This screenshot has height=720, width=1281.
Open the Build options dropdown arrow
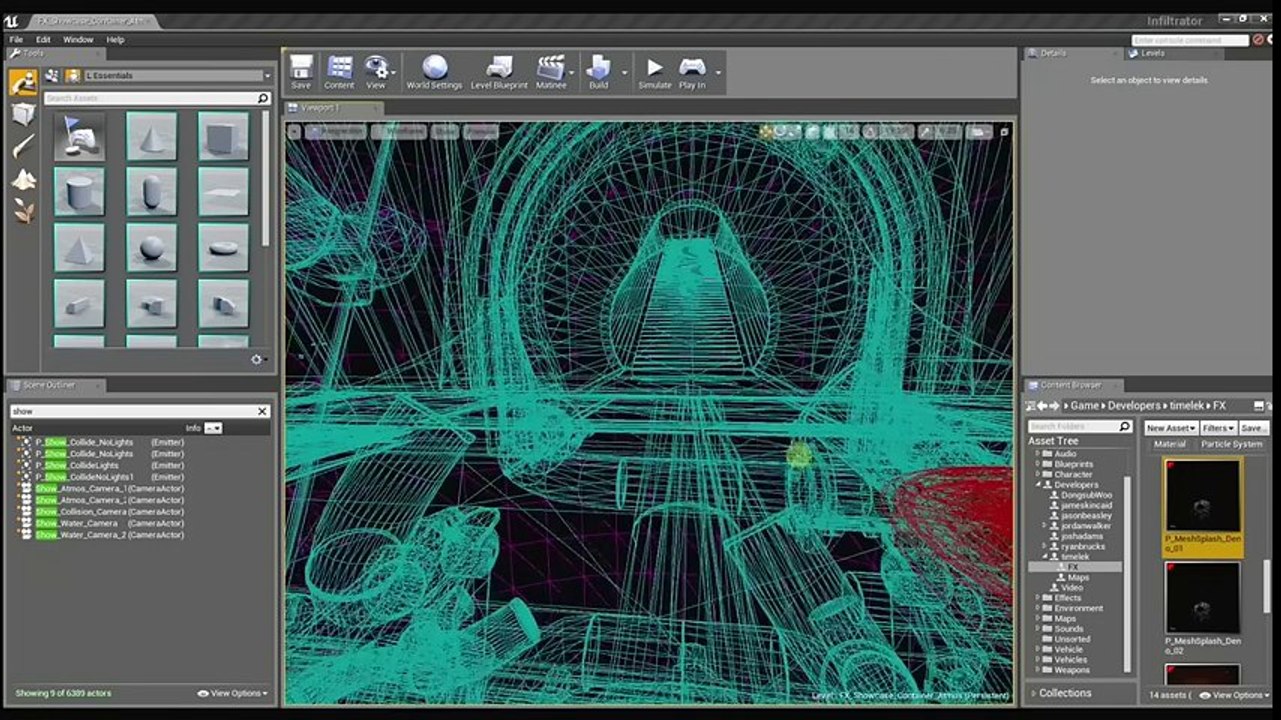click(625, 72)
